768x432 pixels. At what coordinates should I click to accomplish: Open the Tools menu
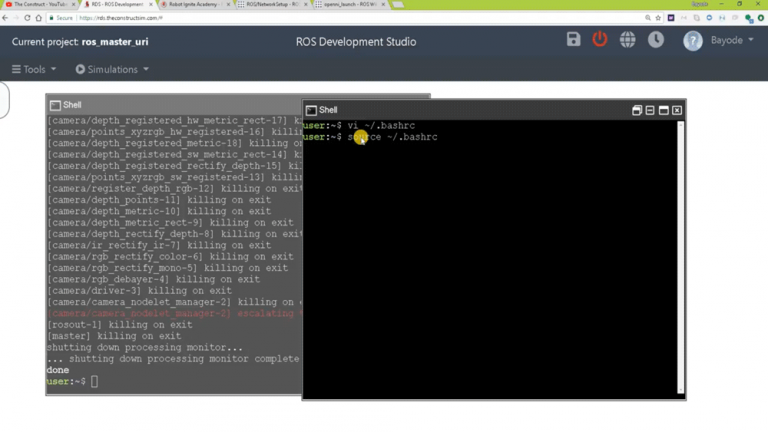click(34, 69)
